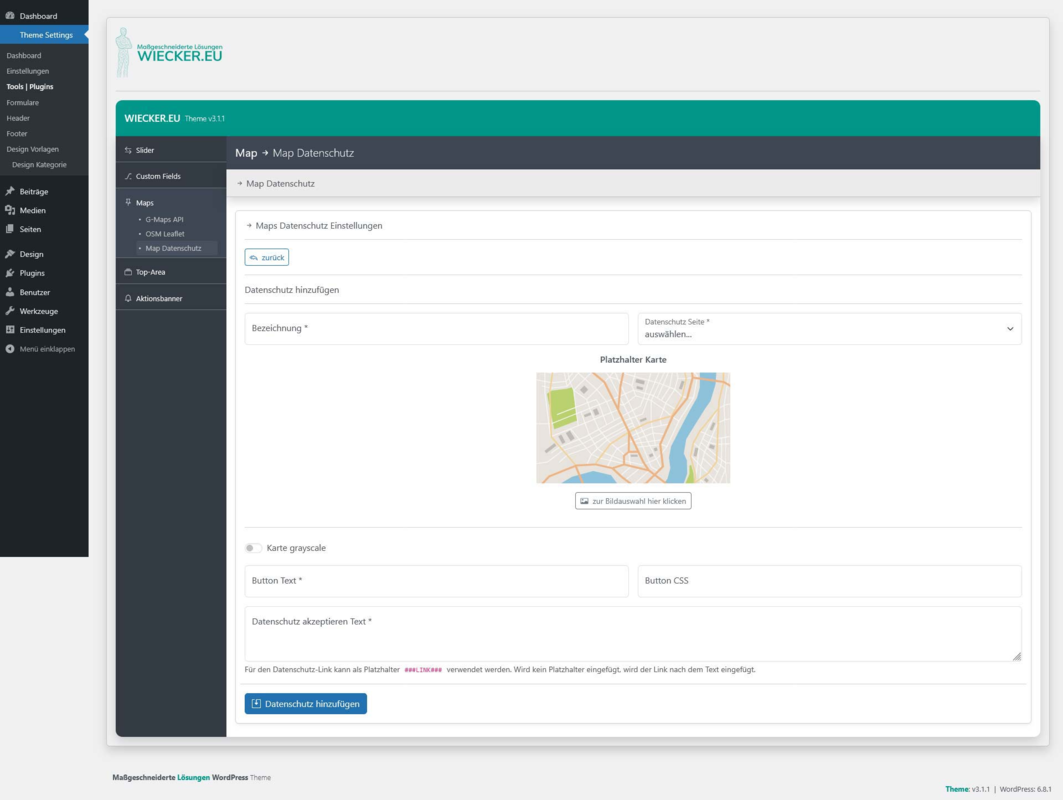Open Plugins using its plug icon

click(x=10, y=273)
